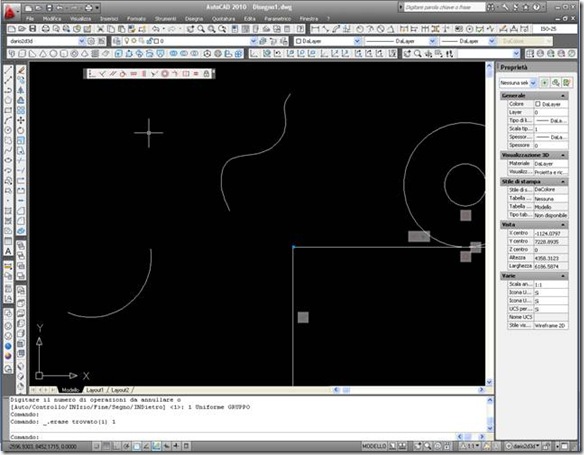Toggle Polar tracking in status bar
Screen dimensions: 584x455
point(127,446)
